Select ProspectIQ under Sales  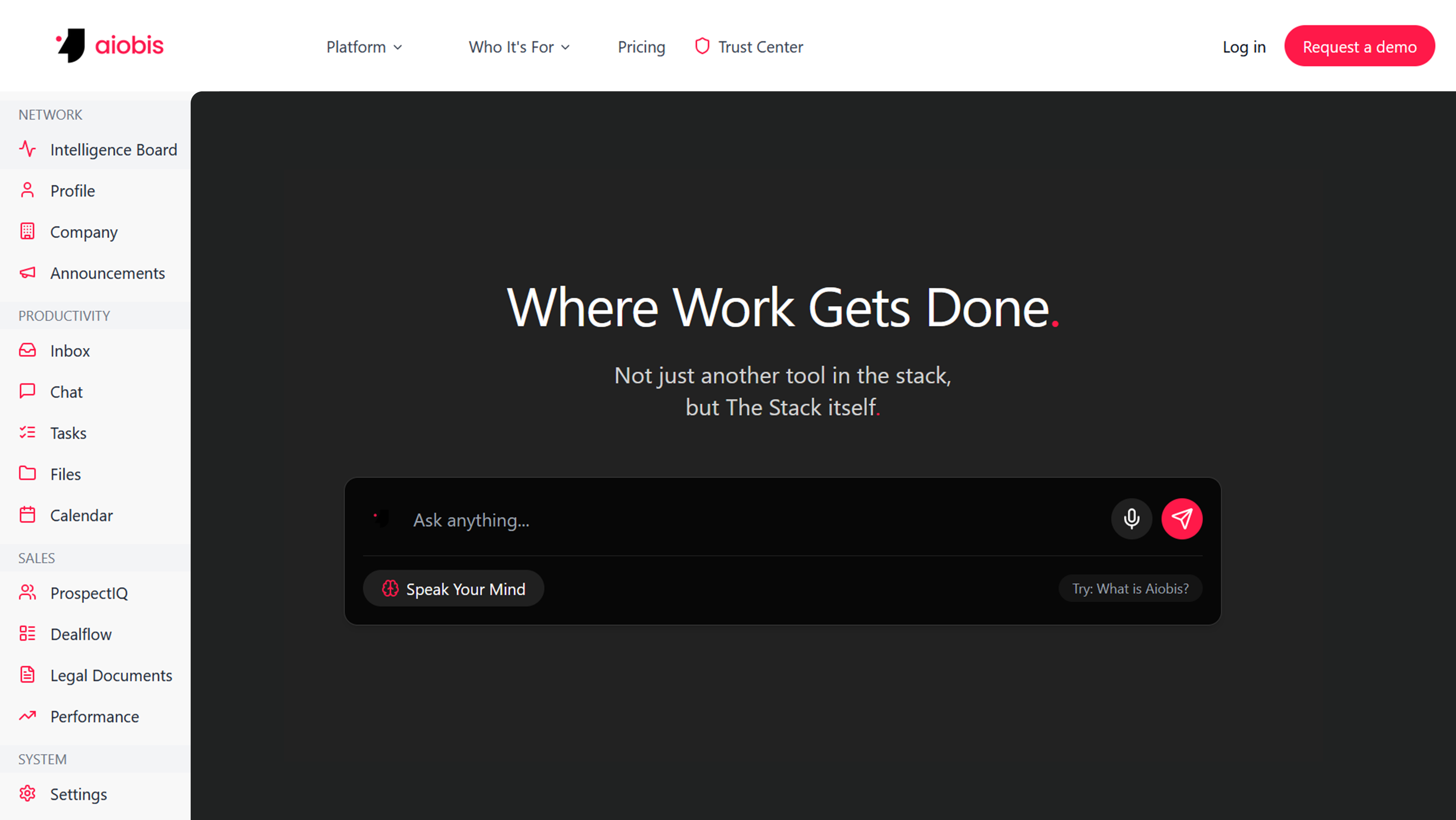pyautogui.click(x=96, y=593)
